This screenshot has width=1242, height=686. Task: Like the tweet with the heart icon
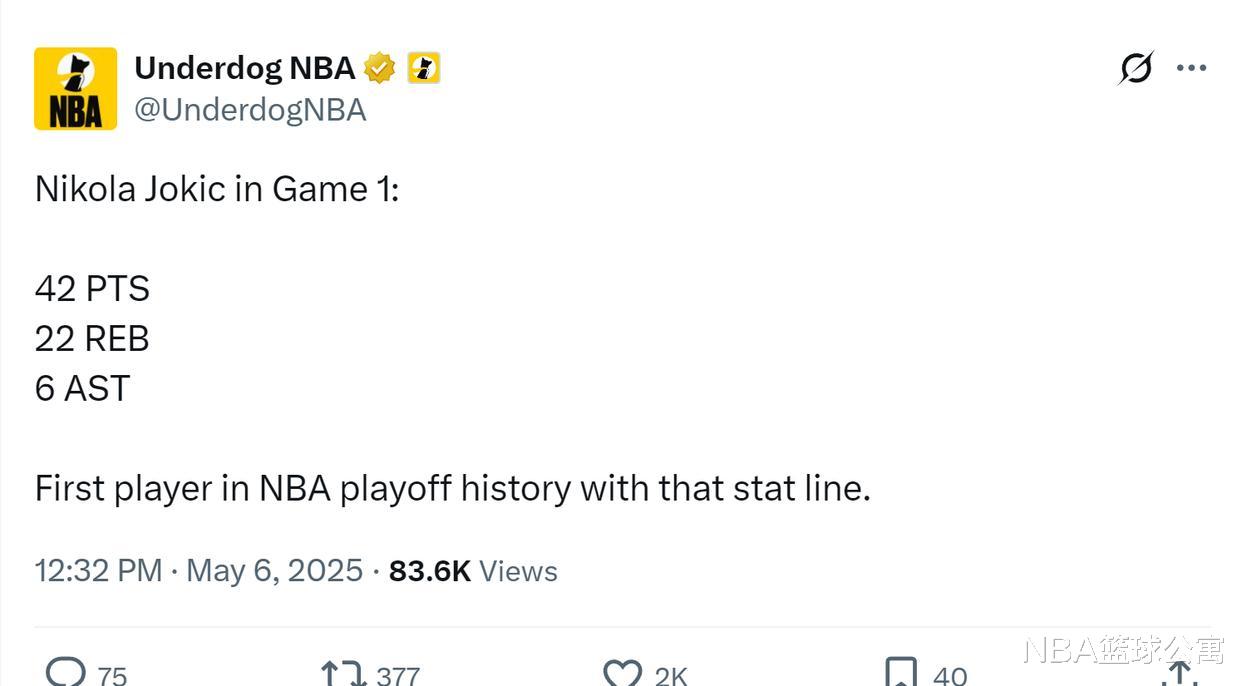(622, 673)
